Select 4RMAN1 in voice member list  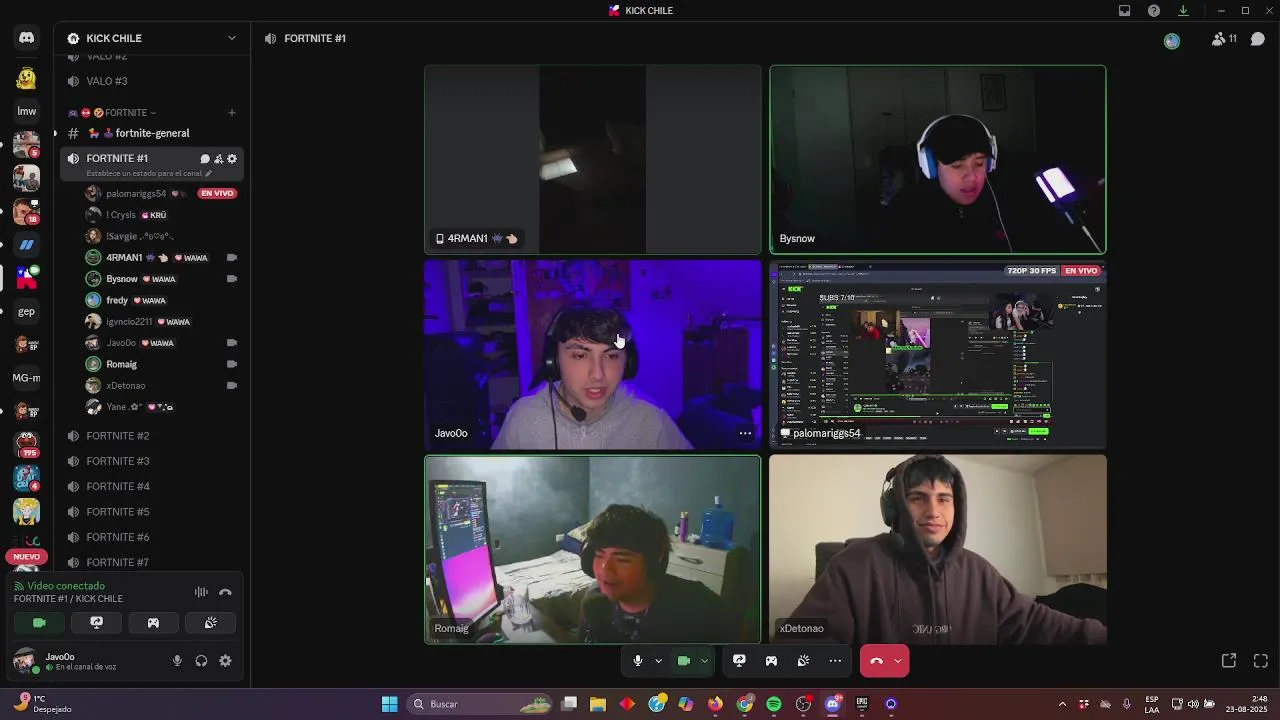click(x=162, y=258)
